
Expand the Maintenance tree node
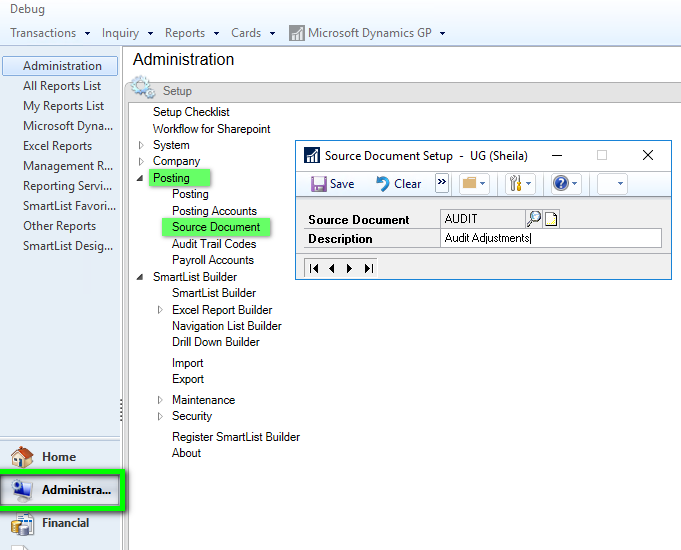(160, 400)
